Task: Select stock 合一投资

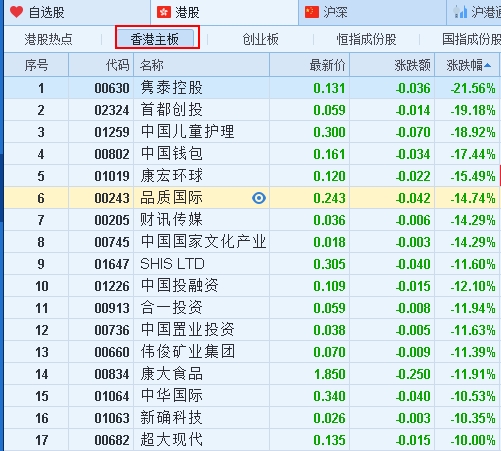Action: (172, 308)
